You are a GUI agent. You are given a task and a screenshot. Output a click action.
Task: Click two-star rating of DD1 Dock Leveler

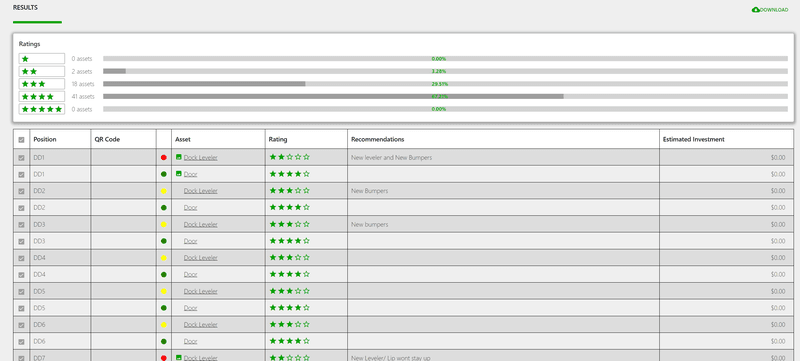pyautogui.click(x=289, y=157)
